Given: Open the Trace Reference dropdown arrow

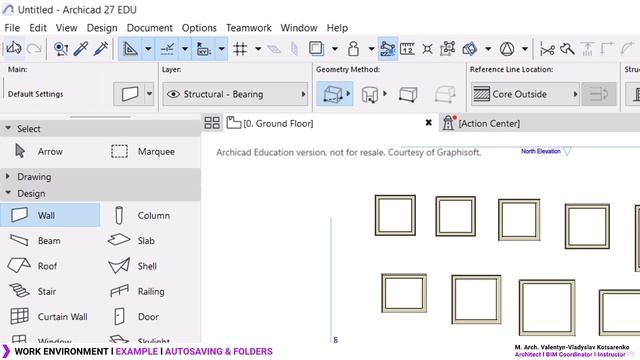Looking at the screenshot, I should click(x=335, y=49).
